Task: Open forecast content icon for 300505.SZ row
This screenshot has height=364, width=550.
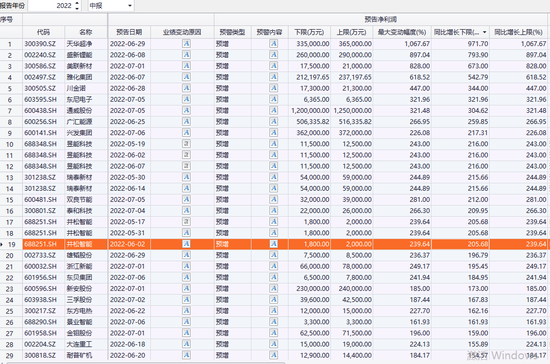Action: pyautogui.click(x=273, y=88)
